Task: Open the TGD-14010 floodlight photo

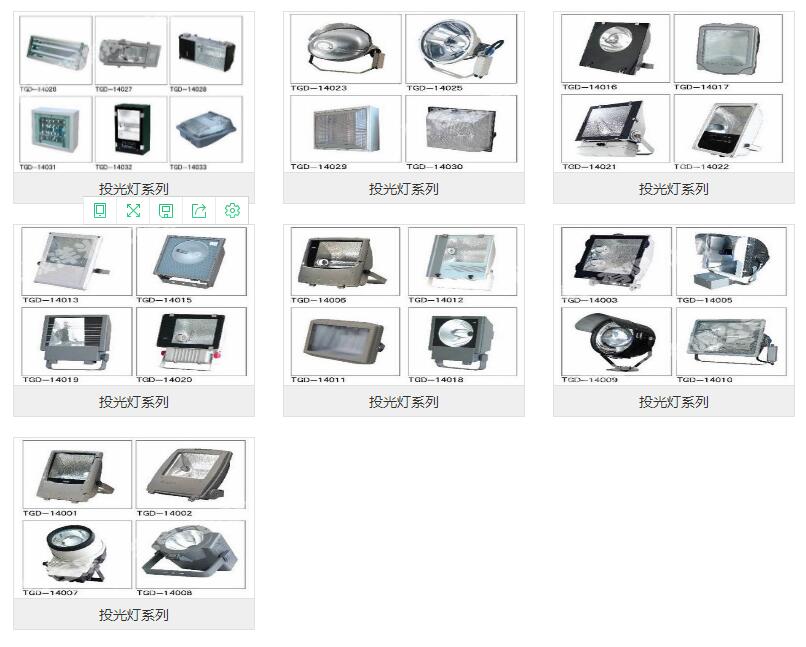Action: point(731,342)
